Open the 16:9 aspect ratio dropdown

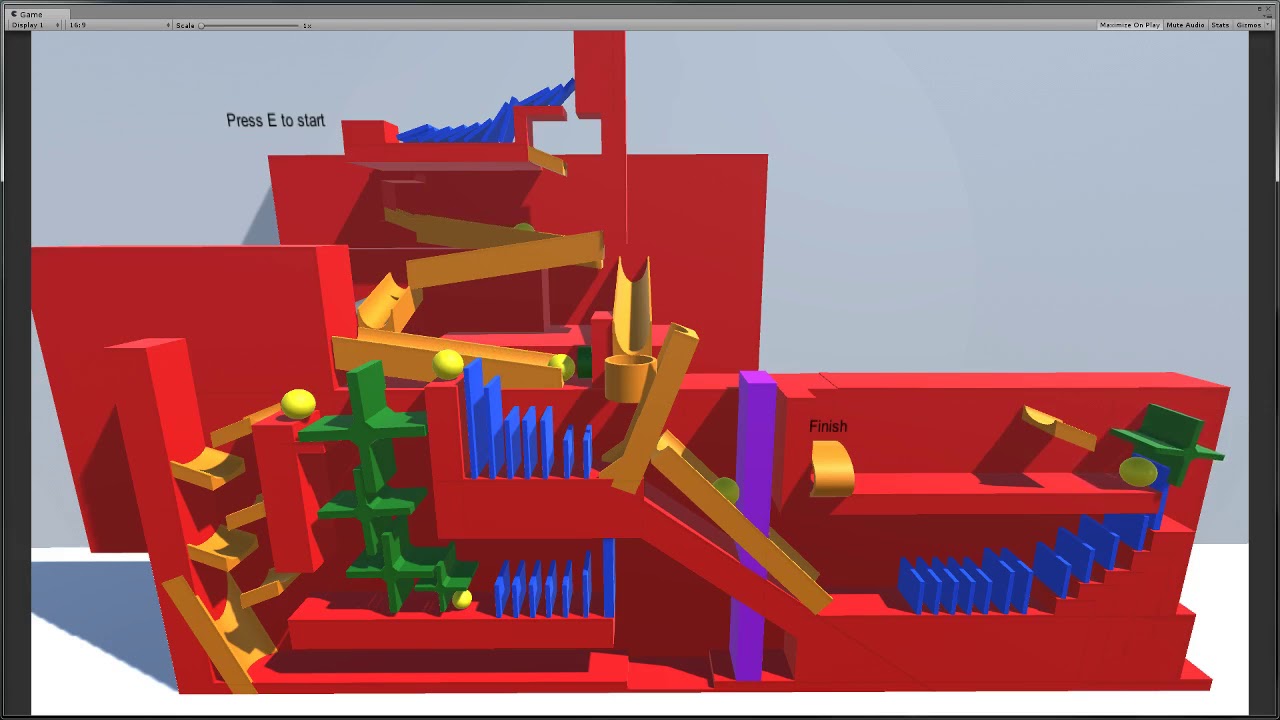pos(120,25)
